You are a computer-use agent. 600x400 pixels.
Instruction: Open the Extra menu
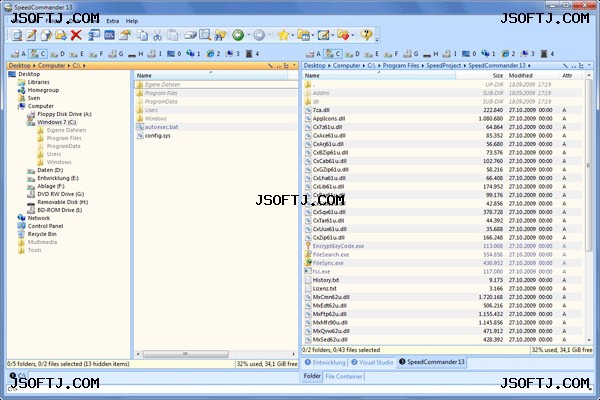tap(112, 21)
